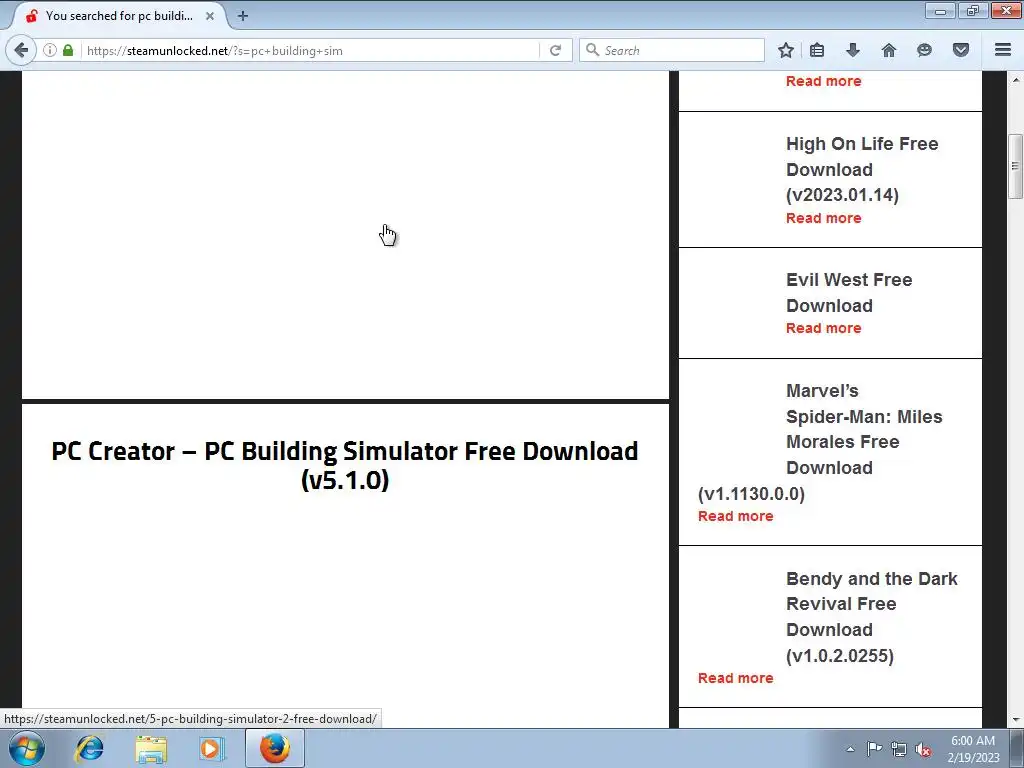The image size is (1024, 768).
Task: Click Read more under Evil West
Action: (824, 328)
